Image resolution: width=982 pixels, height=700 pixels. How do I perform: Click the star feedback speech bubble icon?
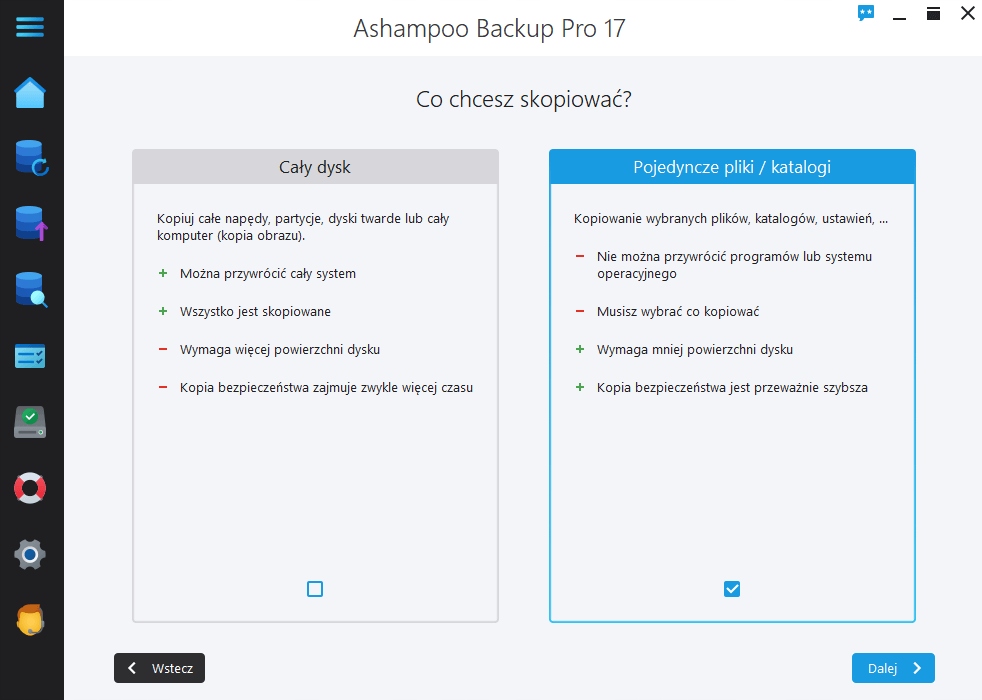pyautogui.click(x=866, y=13)
